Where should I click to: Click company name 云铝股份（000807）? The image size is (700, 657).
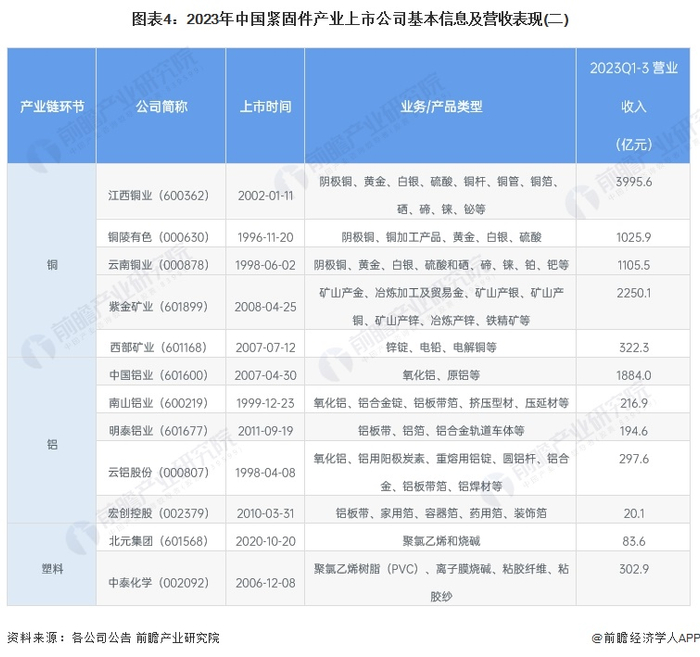click(x=158, y=472)
